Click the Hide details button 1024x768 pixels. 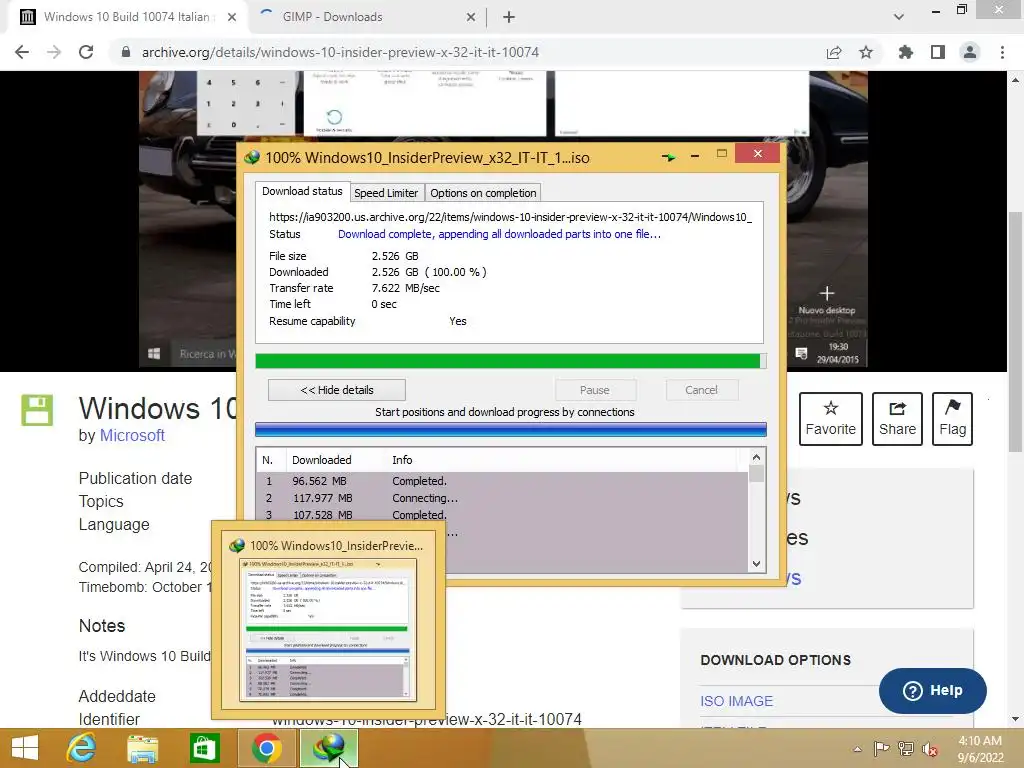tap(337, 390)
